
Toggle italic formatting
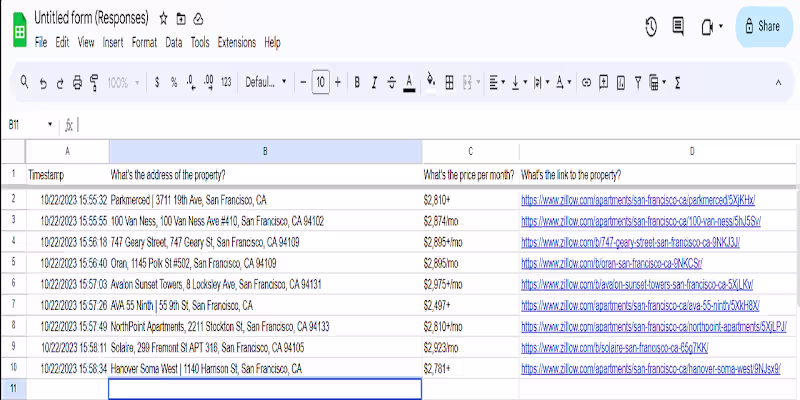[374, 83]
